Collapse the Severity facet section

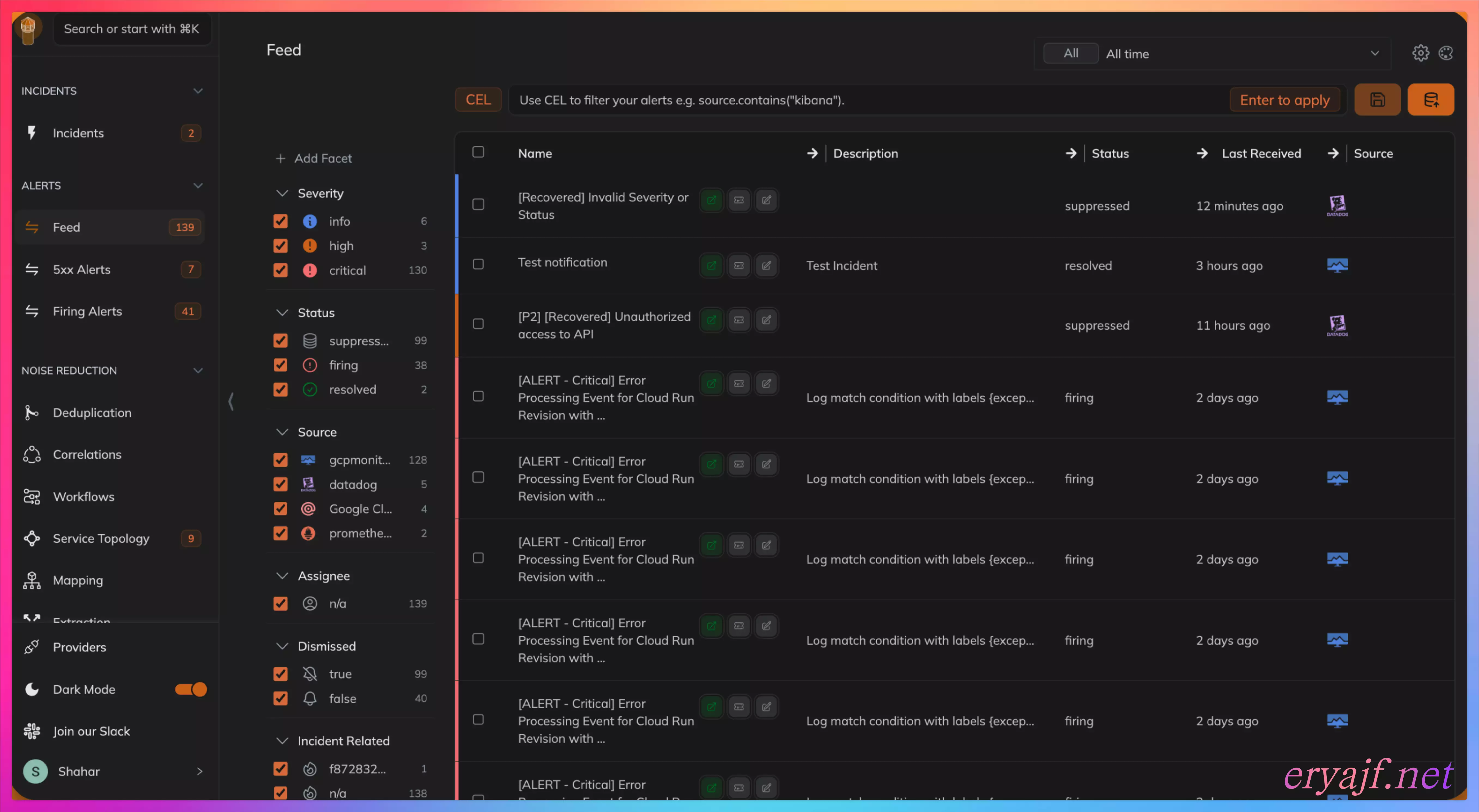[282, 193]
